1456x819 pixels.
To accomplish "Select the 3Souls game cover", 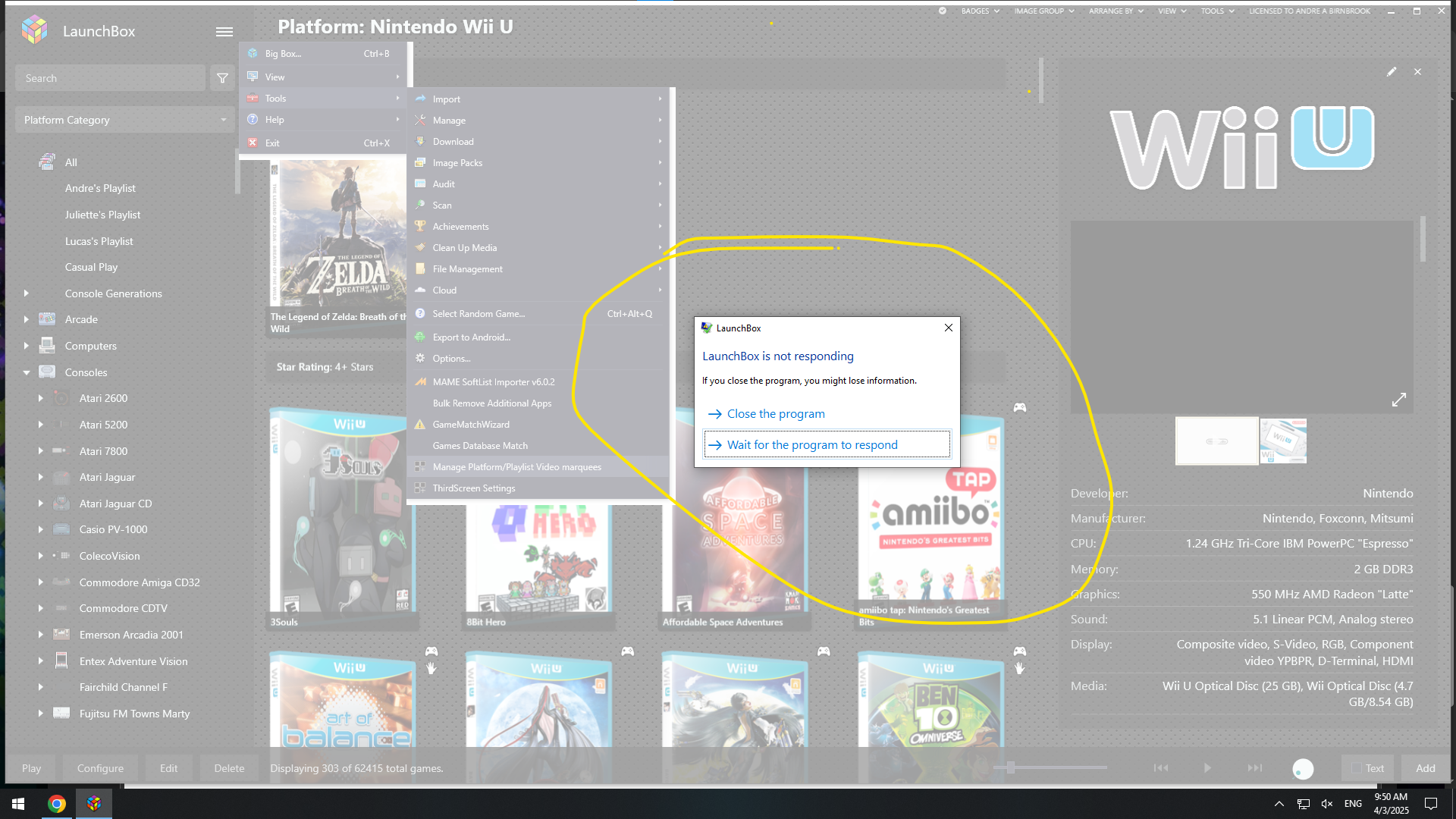I will pyautogui.click(x=343, y=519).
